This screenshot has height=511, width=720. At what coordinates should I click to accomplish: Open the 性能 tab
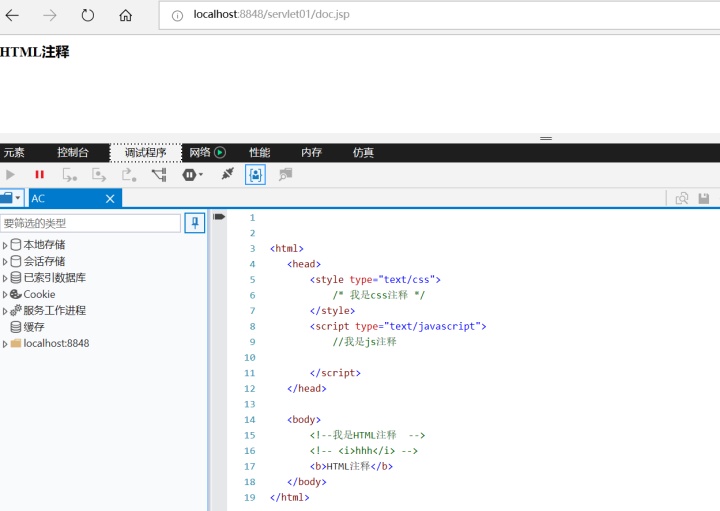click(259, 152)
